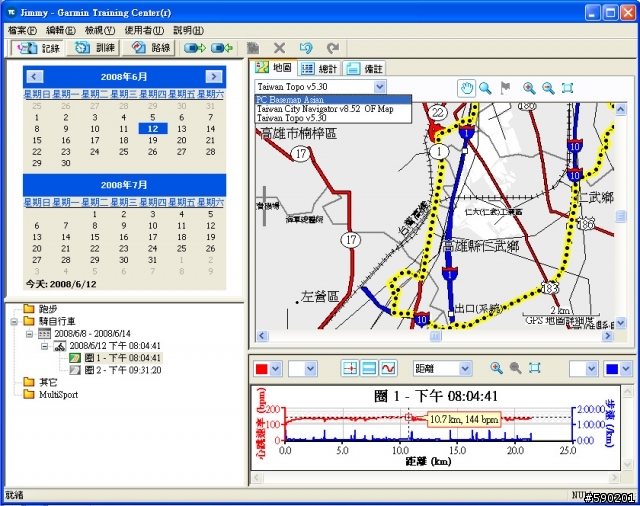Click the graph data point marker at 10.7 km
The width and height of the screenshot is (640, 506).
[409, 417]
